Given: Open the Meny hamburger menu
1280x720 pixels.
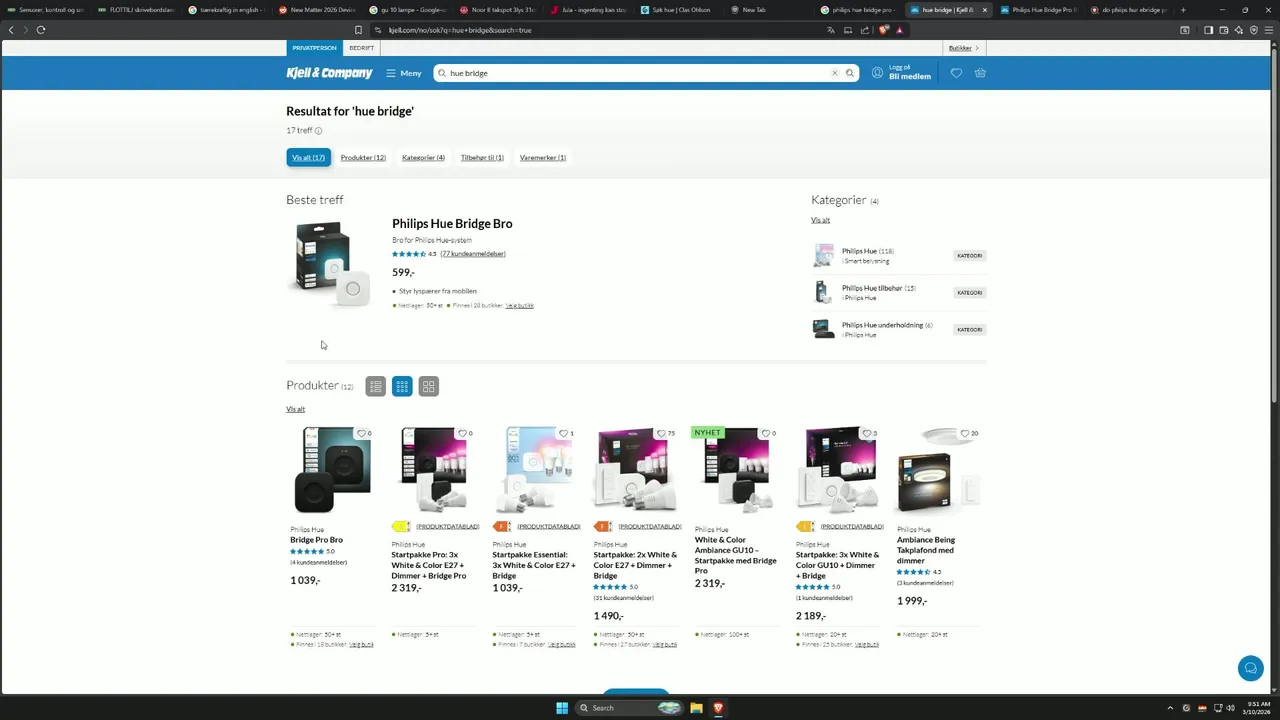Looking at the screenshot, I should [404, 73].
